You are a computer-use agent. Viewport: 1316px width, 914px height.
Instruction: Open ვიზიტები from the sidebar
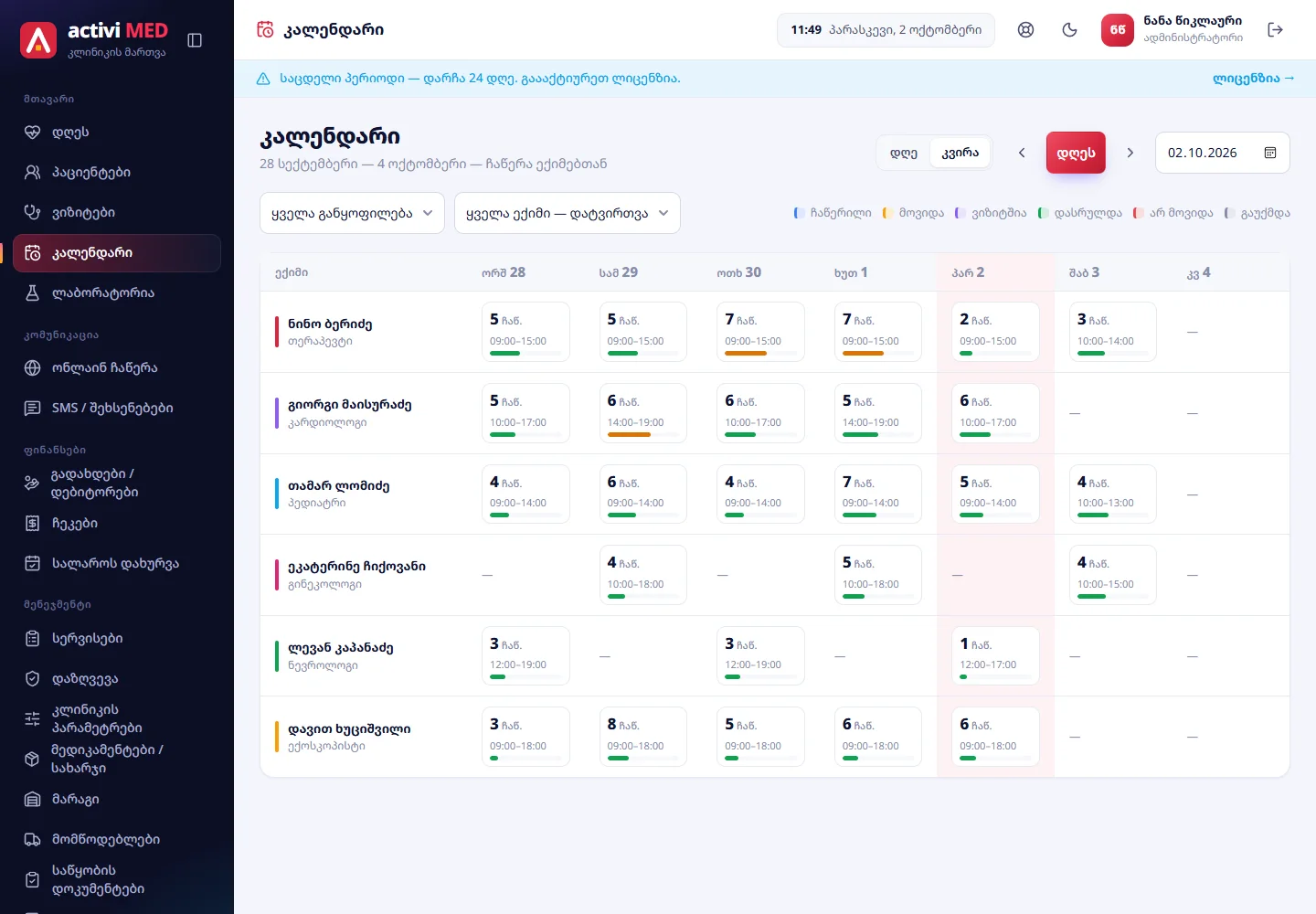click(117, 213)
